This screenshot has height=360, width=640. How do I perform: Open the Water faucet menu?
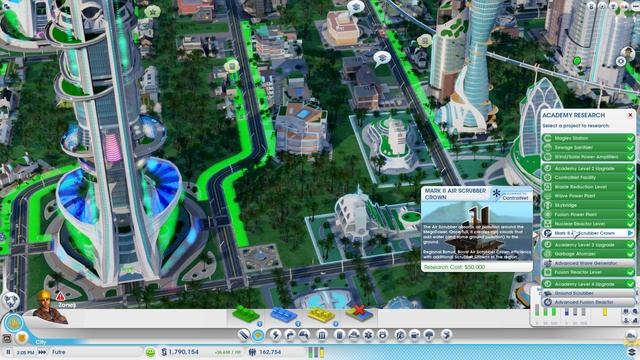coord(290,335)
